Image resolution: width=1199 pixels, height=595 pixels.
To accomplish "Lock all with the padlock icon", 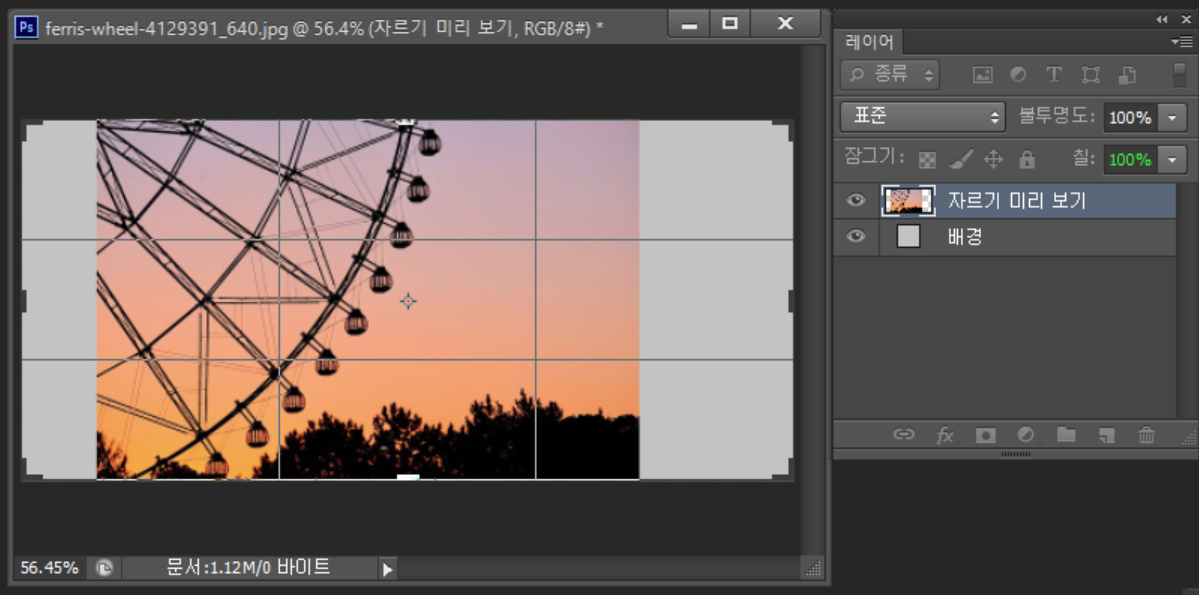I will coord(1027,160).
